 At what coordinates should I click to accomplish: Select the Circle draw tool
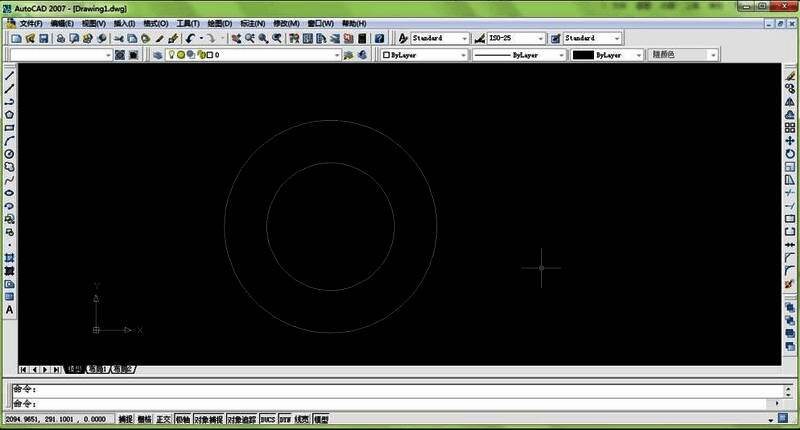(9, 154)
